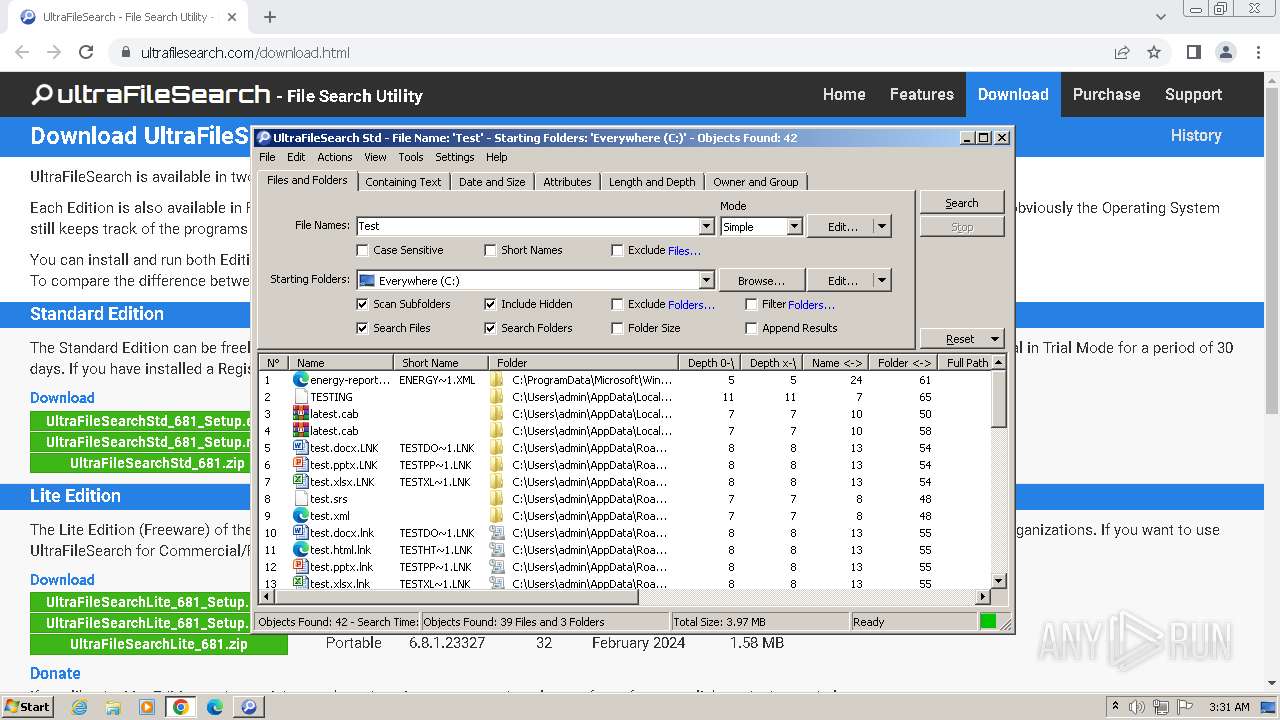Expand the File Names dropdown arrow
Viewport: 1280px width, 720px height.
tap(706, 226)
